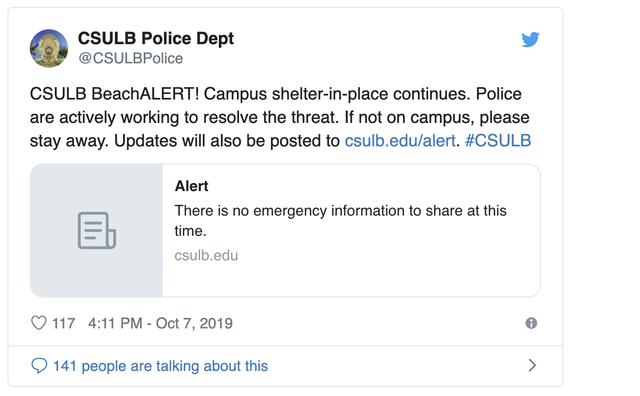640x396 pixels.
Task: Open the tweet info circle icon
Action: coord(531,323)
